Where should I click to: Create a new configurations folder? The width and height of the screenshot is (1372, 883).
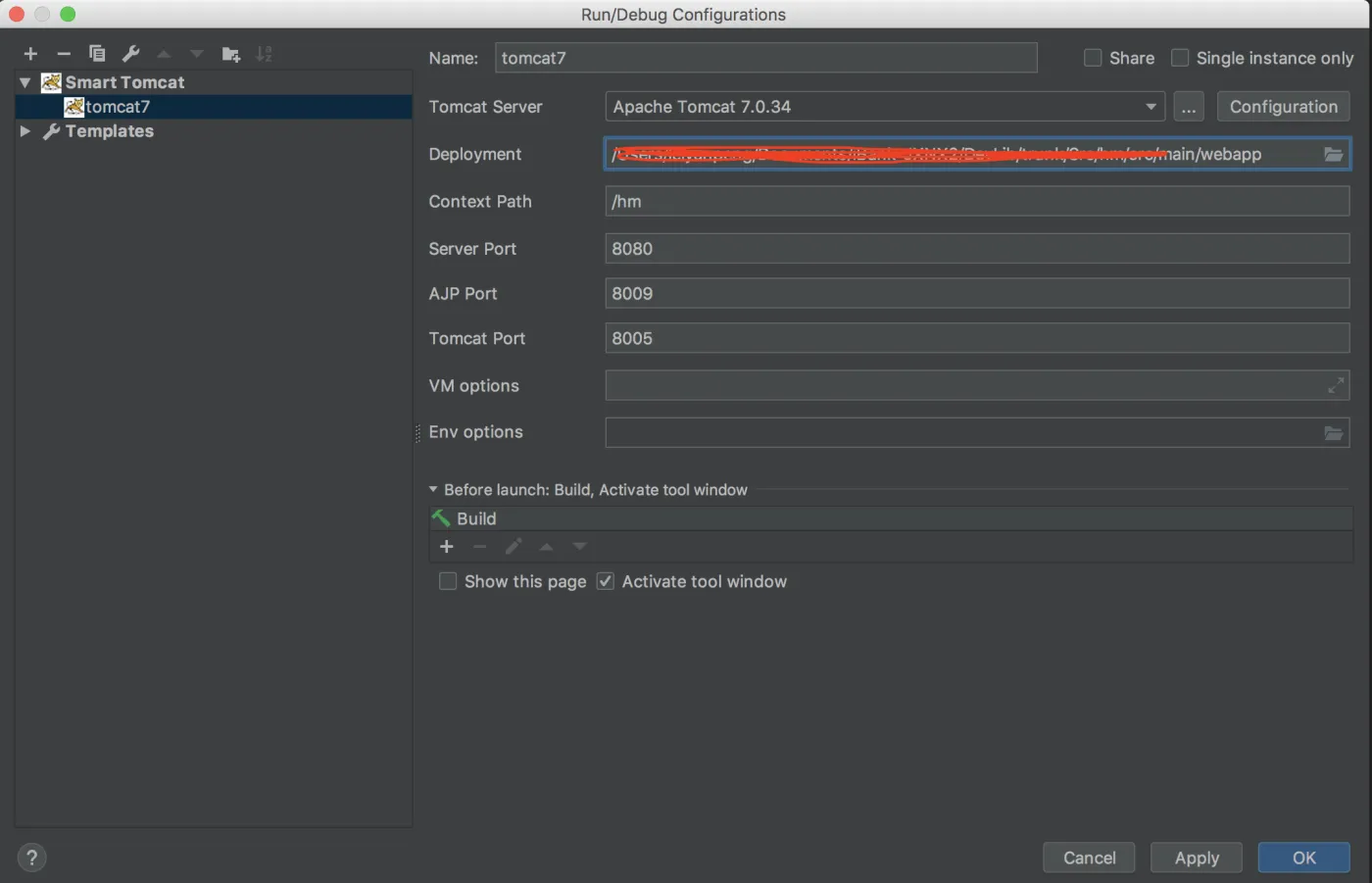tap(231, 54)
